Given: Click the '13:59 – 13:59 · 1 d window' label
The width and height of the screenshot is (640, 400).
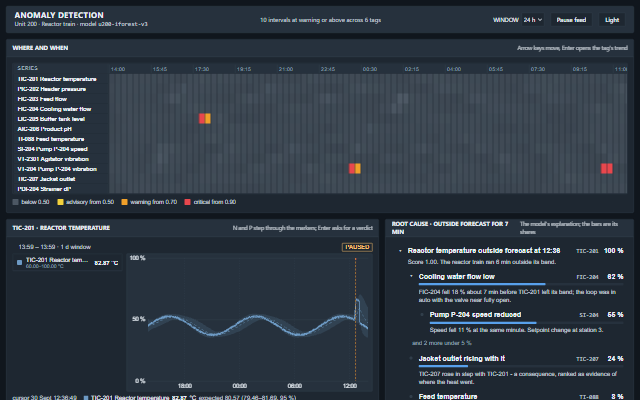Looking at the screenshot, I should tap(55, 247).
